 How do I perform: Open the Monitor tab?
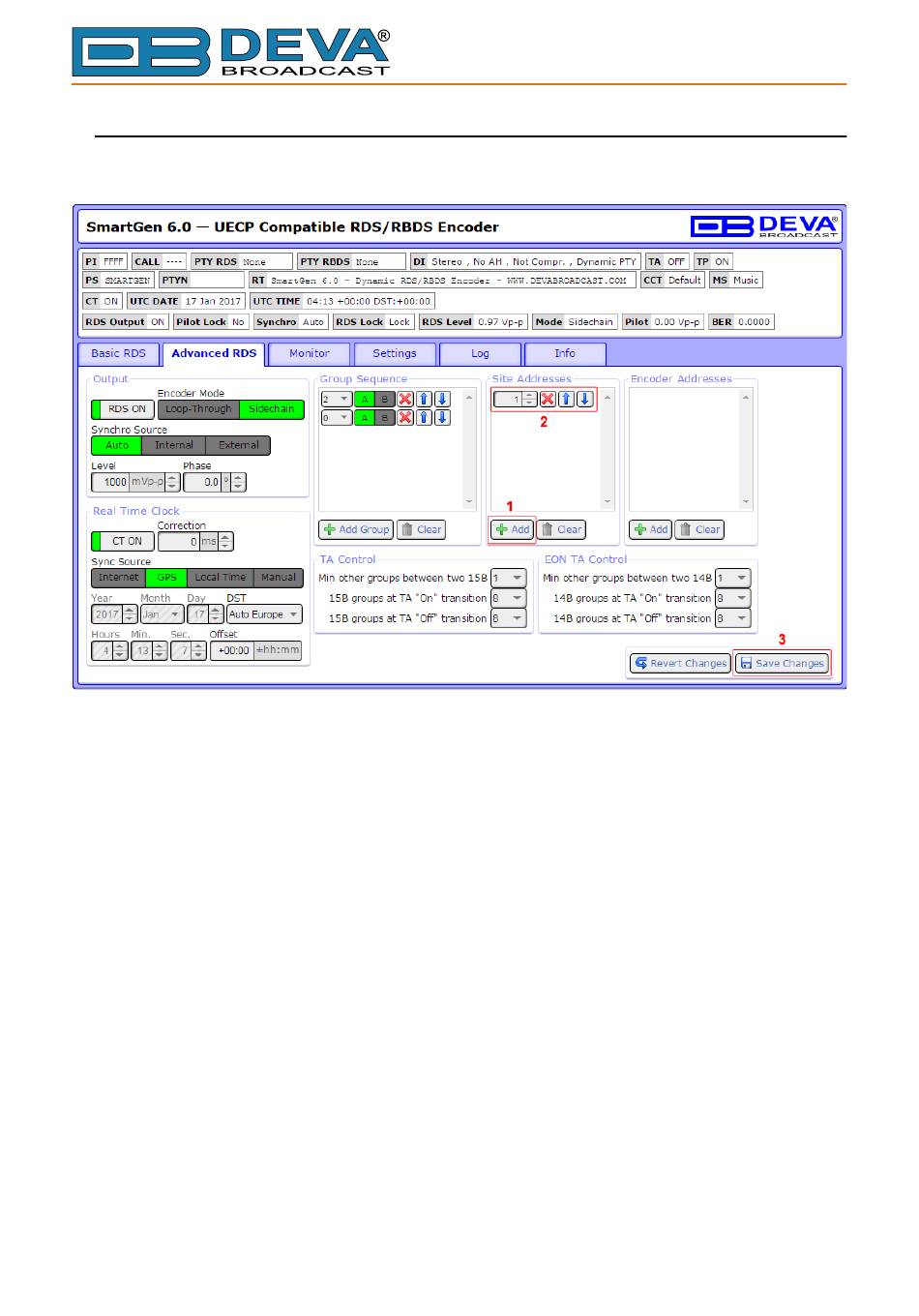tap(310, 354)
